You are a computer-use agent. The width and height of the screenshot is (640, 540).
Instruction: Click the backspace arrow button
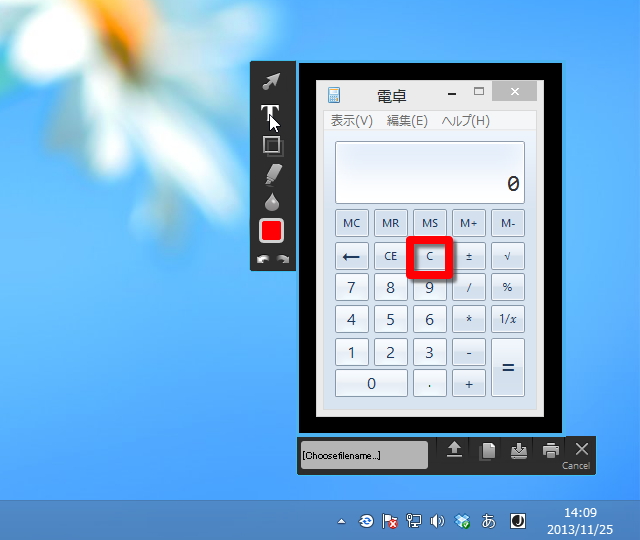pyautogui.click(x=351, y=256)
